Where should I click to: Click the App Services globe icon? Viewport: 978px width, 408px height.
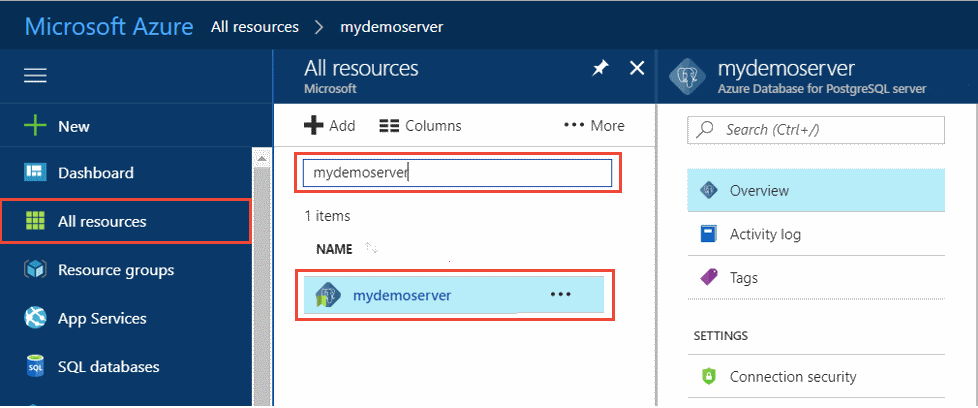click(35, 318)
